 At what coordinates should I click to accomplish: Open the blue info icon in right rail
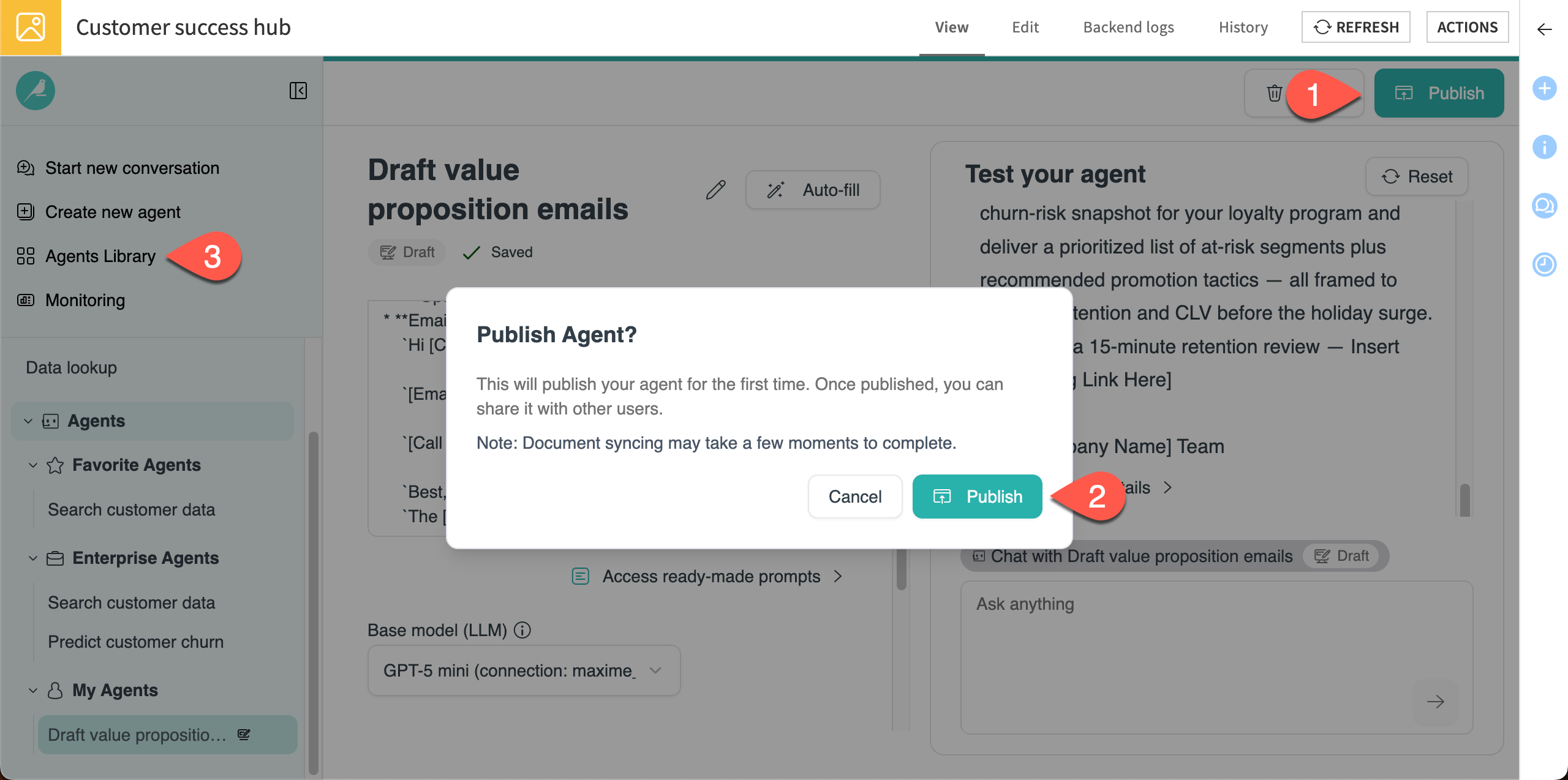[x=1544, y=147]
